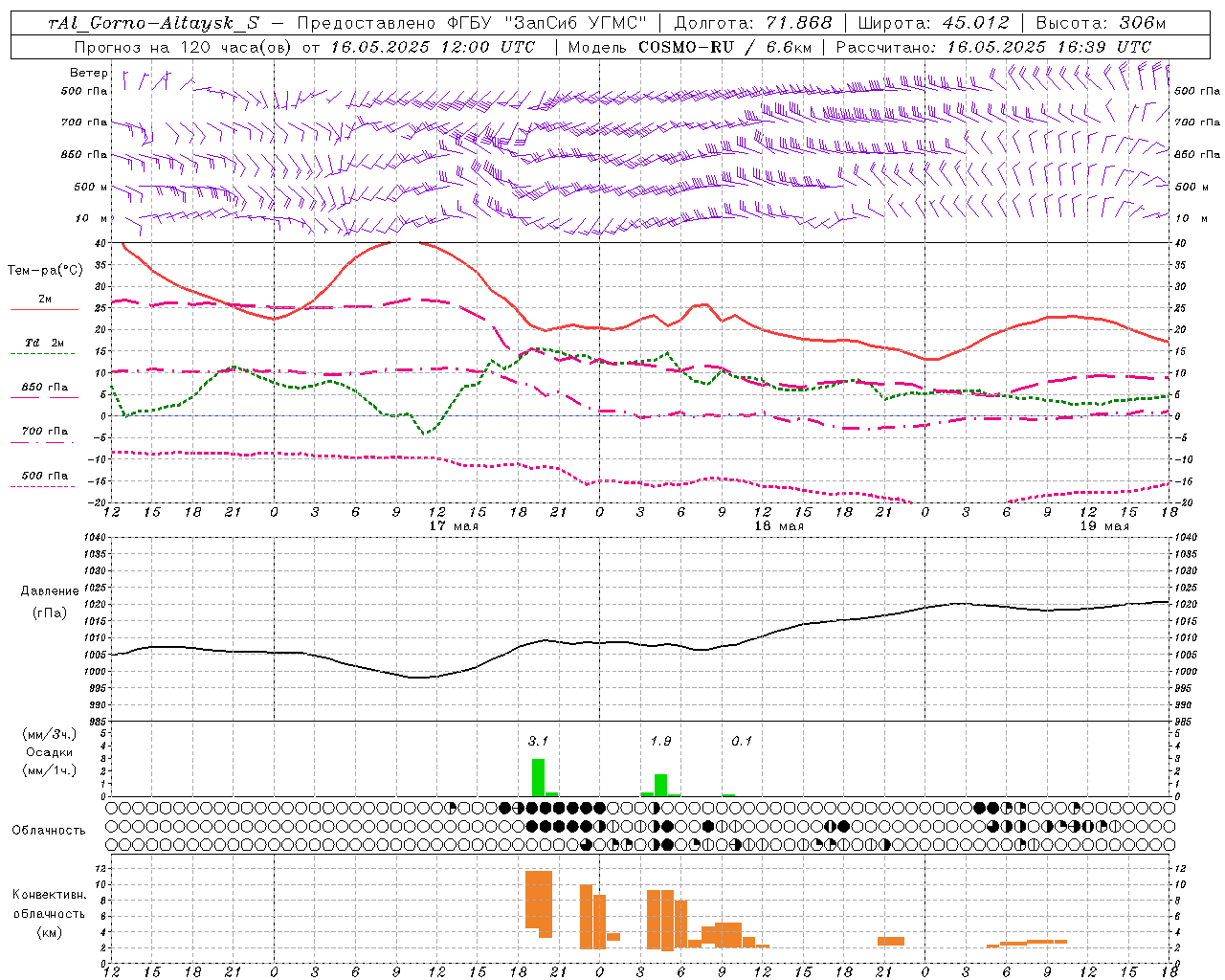
Task: Click the 500 гПа temperature legend entry
Action: point(45,476)
